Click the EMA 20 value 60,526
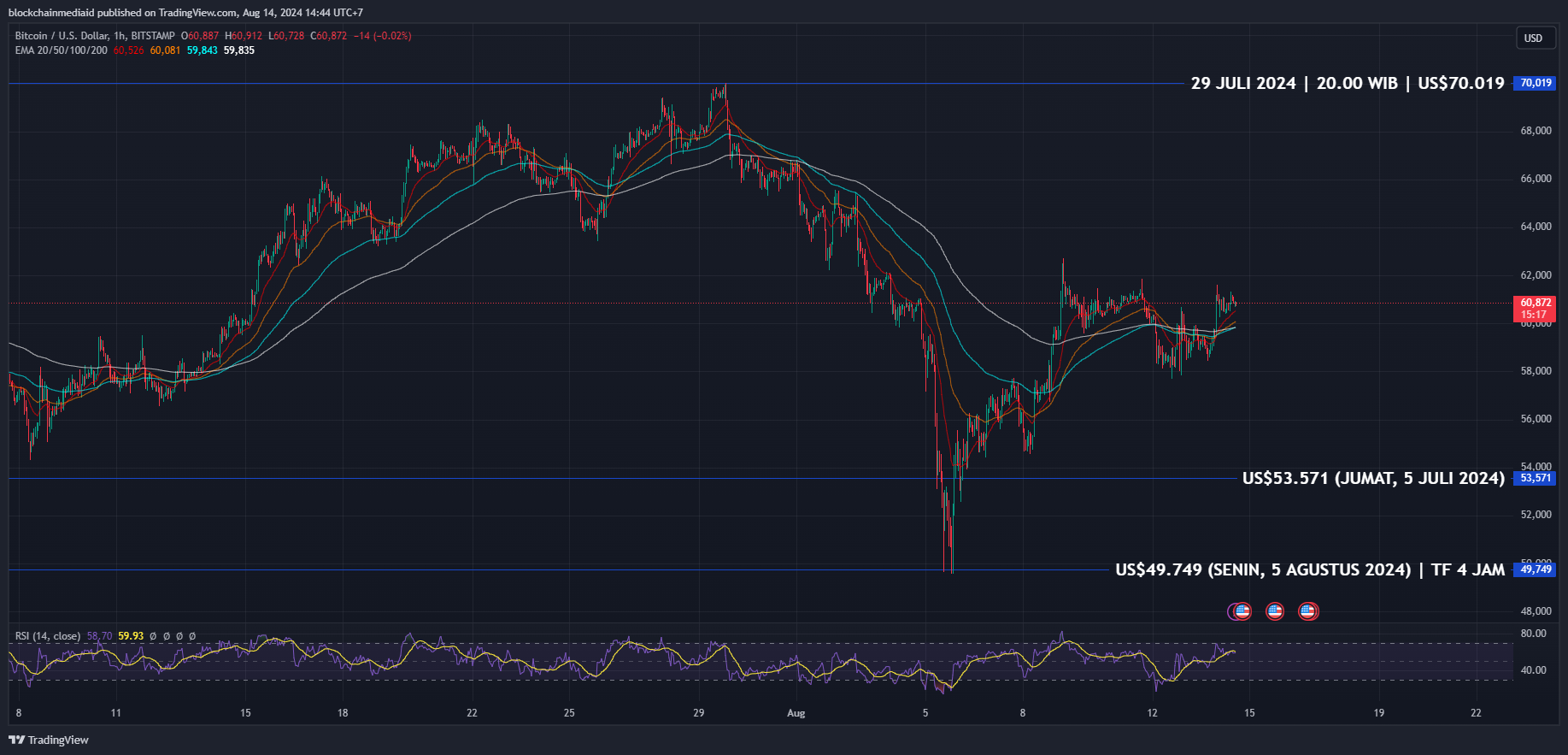The image size is (1568, 755). [x=128, y=50]
